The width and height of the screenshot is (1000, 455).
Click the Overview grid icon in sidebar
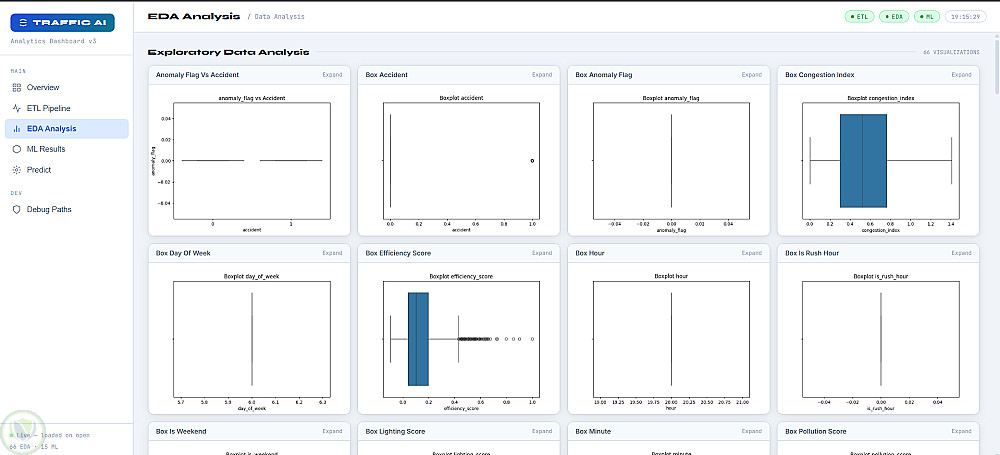[17, 87]
